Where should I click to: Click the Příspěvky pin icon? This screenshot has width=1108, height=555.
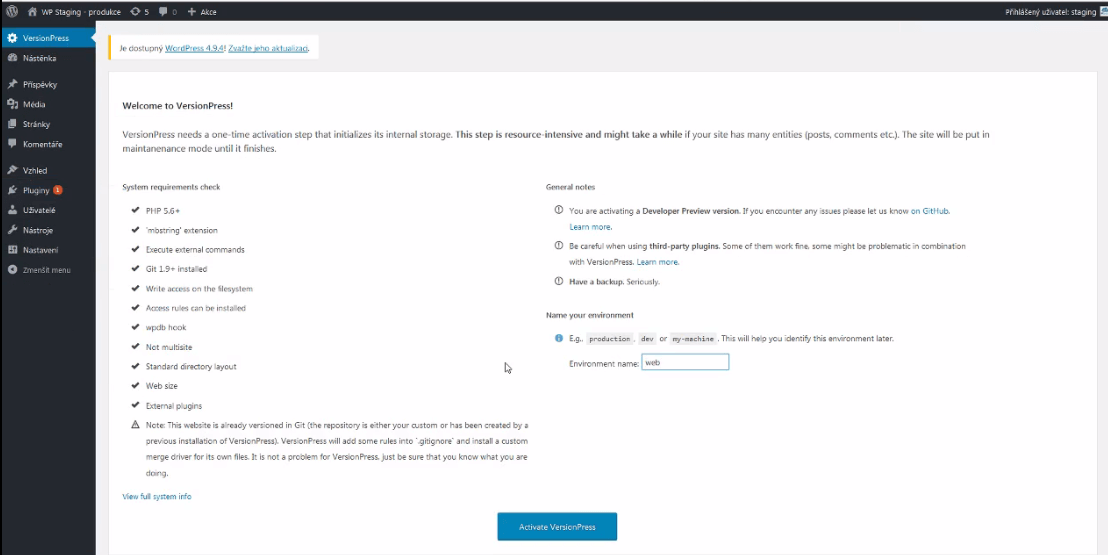click(x=12, y=84)
